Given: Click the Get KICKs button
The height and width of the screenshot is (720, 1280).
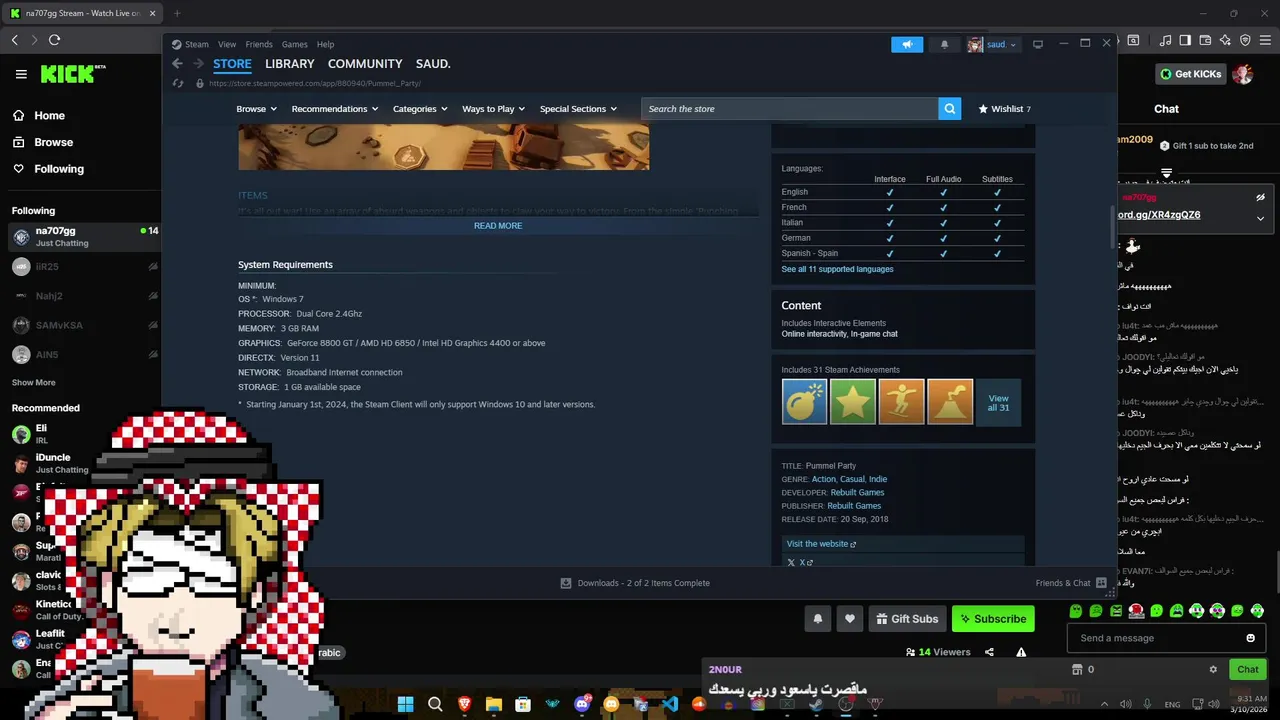Looking at the screenshot, I should (1190, 74).
